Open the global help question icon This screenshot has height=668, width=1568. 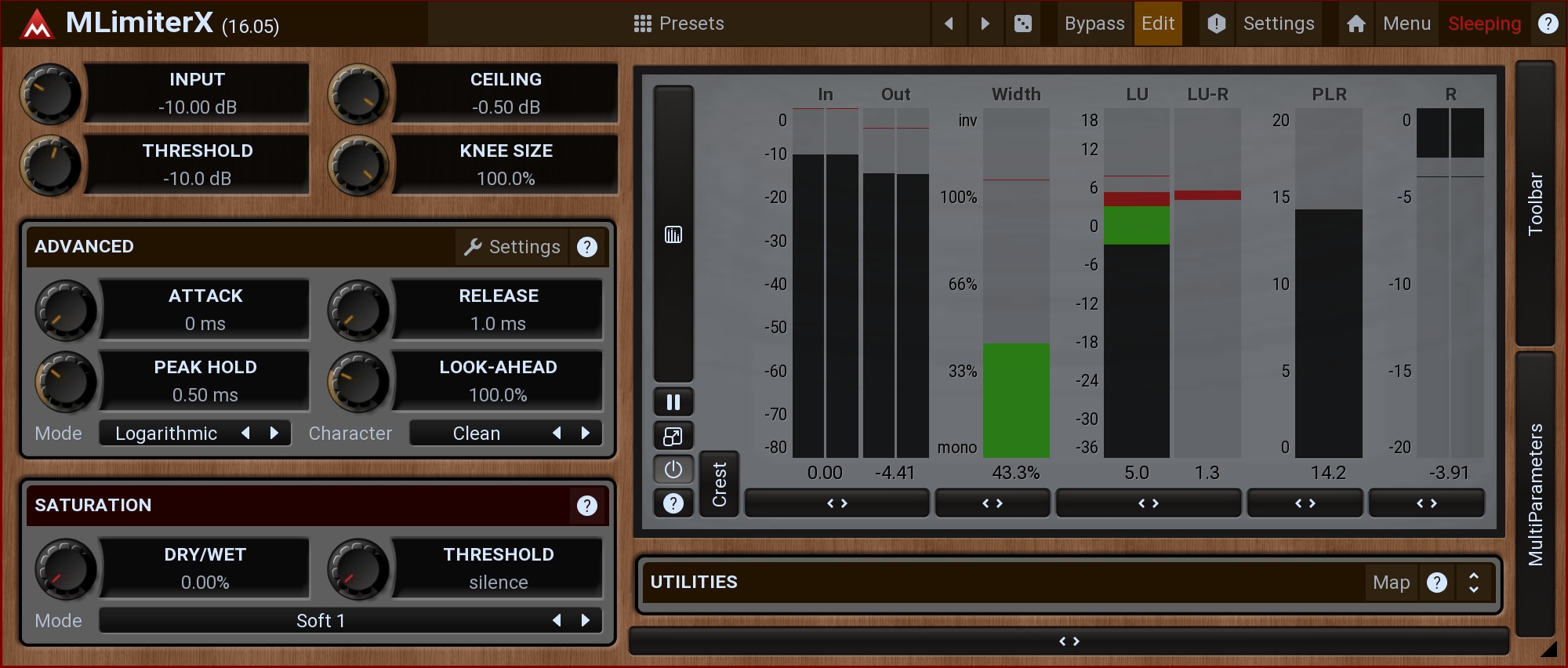[x=1548, y=24]
